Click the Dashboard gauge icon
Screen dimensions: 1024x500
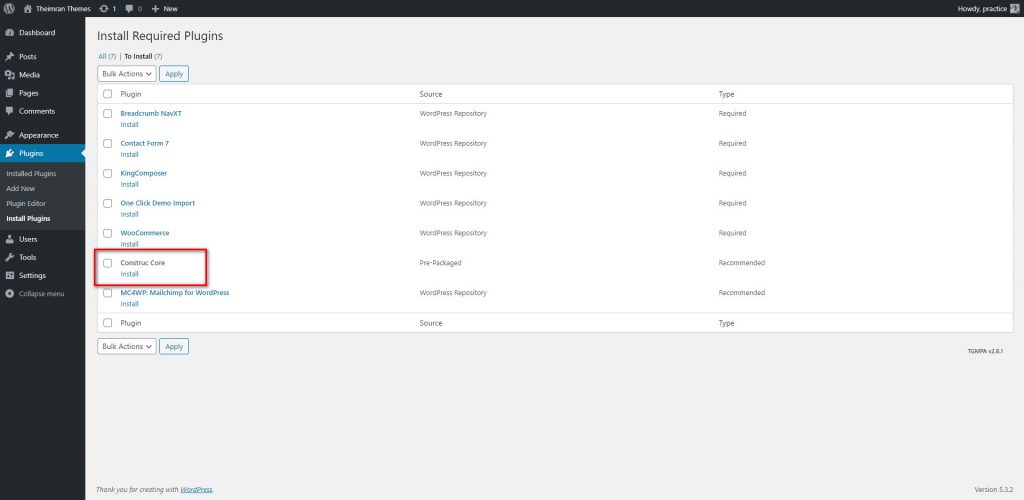10,33
